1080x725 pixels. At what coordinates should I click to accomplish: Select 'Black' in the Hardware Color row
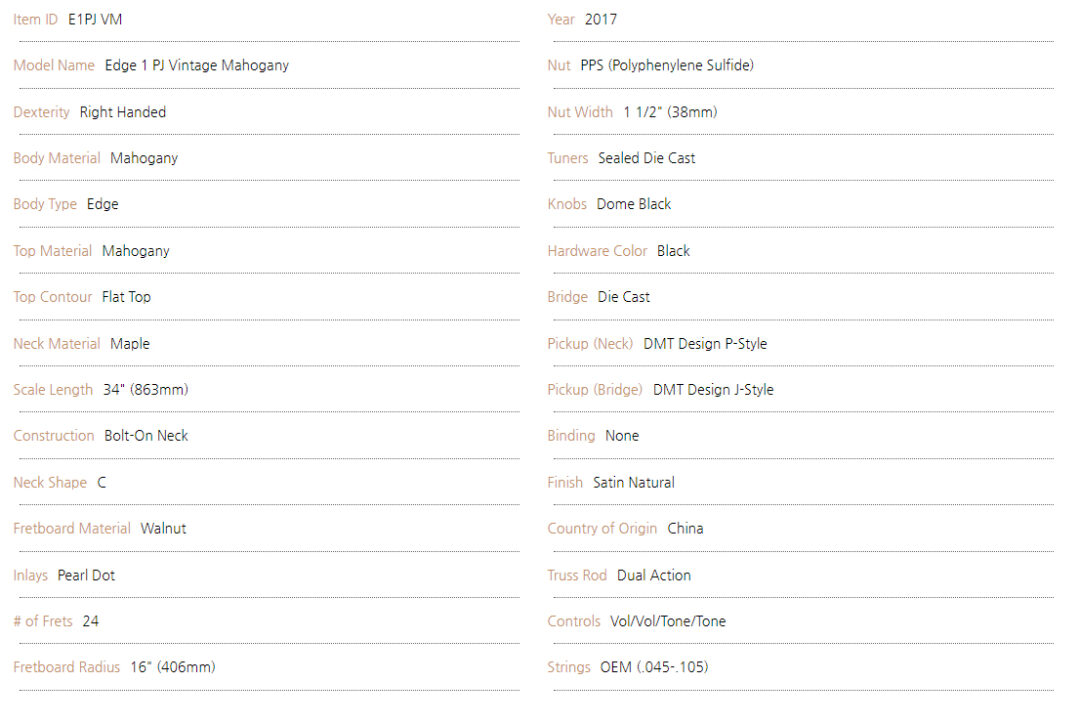click(674, 251)
